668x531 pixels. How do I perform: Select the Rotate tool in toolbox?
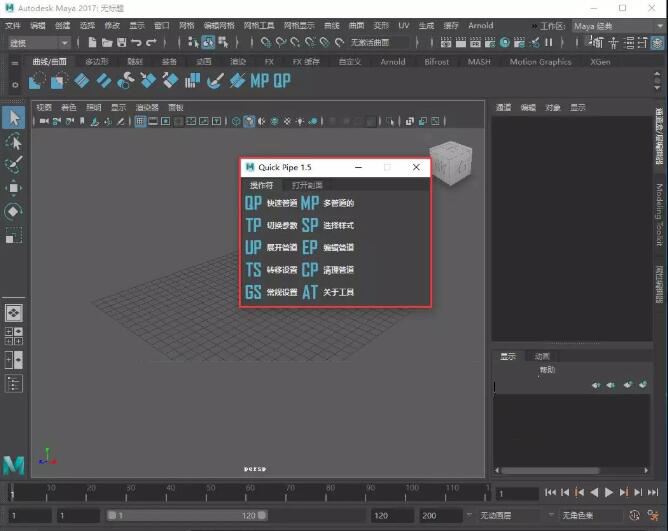tap(14, 211)
